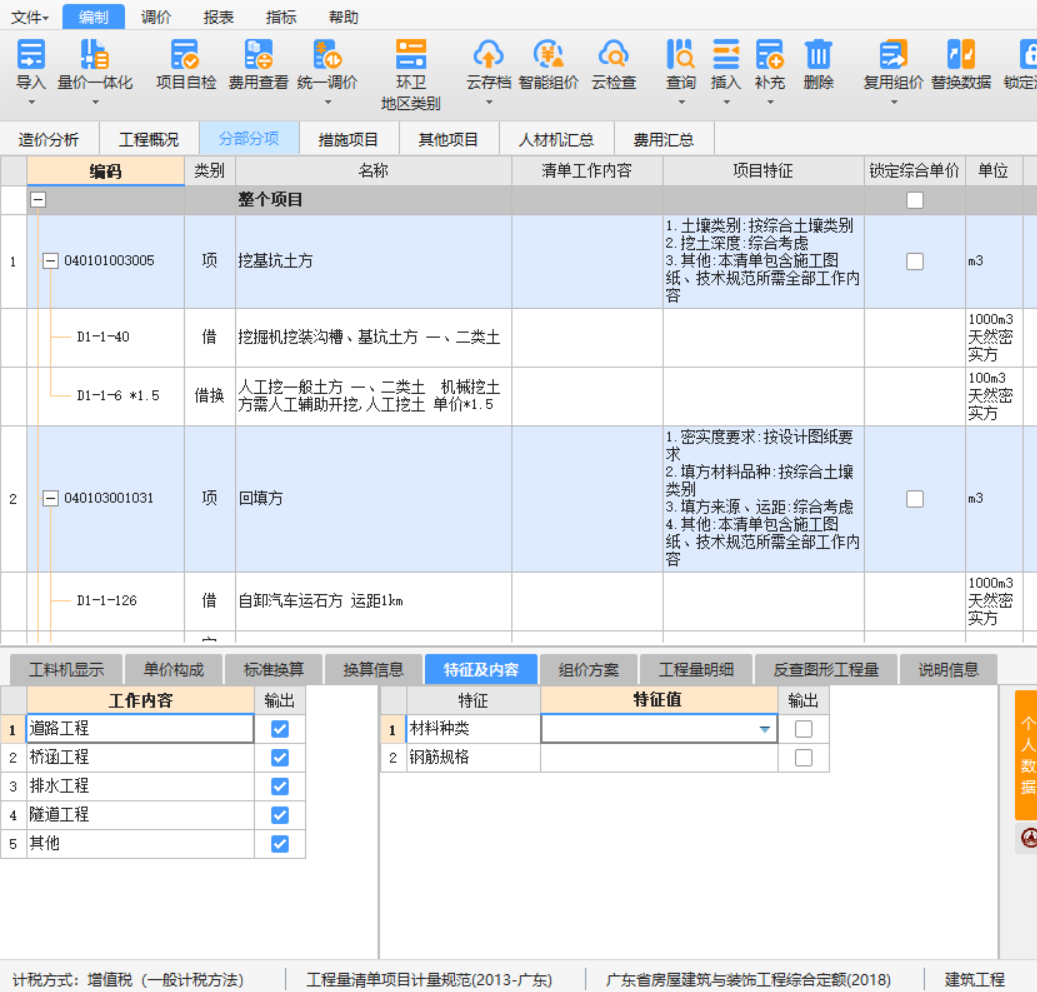Open the 文件 dropdown menu

(x=30, y=17)
